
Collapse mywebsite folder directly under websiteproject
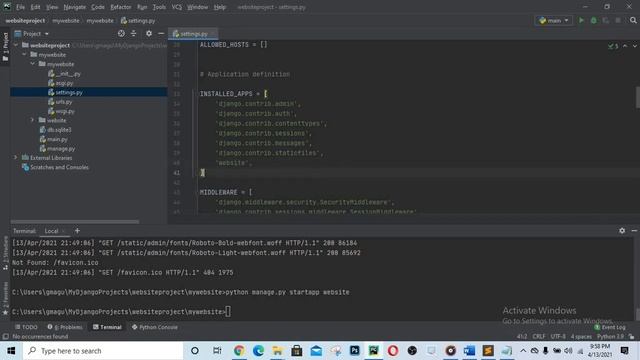[x=24, y=55]
